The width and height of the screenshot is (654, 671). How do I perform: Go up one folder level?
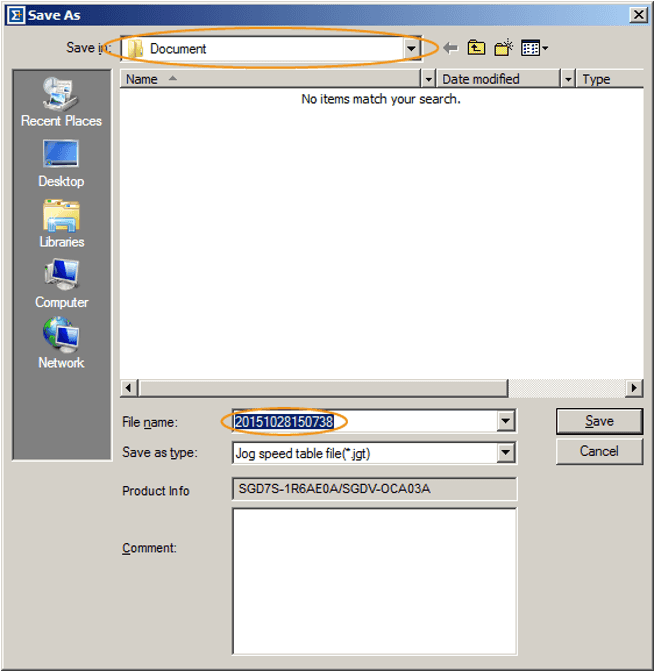[x=477, y=48]
